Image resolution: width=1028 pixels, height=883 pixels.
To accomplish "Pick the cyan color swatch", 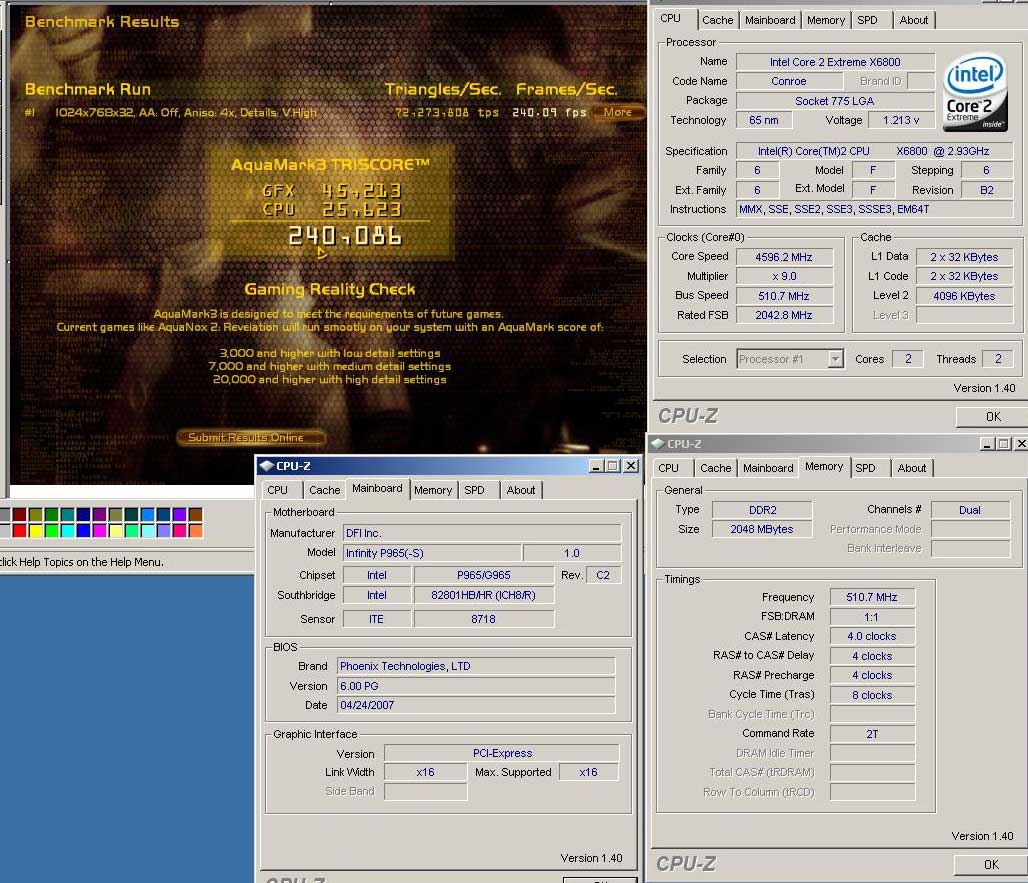I will point(67,530).
